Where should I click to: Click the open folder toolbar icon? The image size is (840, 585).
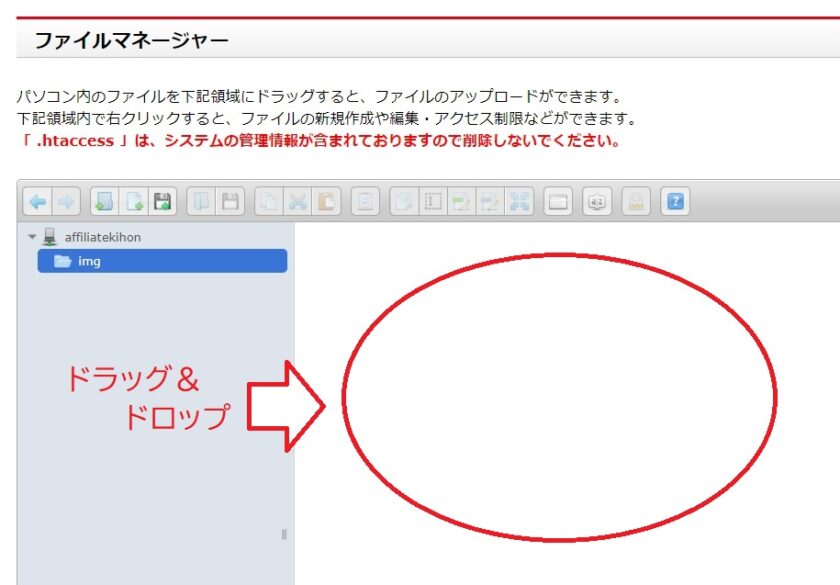201,201
